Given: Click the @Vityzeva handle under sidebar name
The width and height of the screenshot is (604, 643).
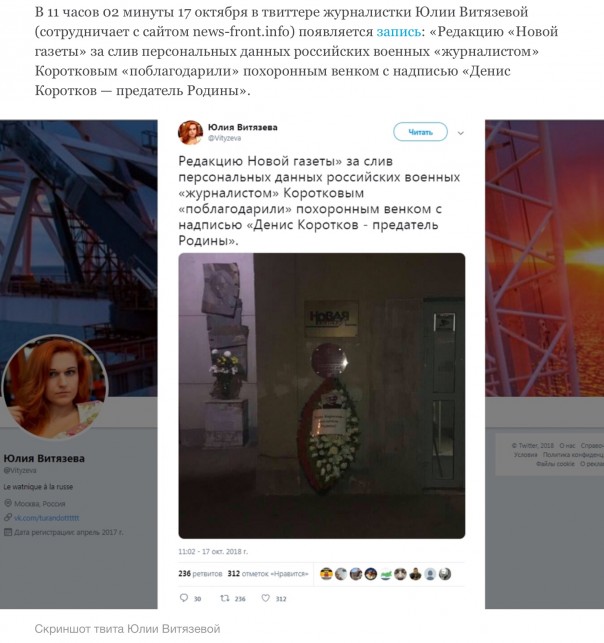Looking at the screenshot, I should [20, 470].
